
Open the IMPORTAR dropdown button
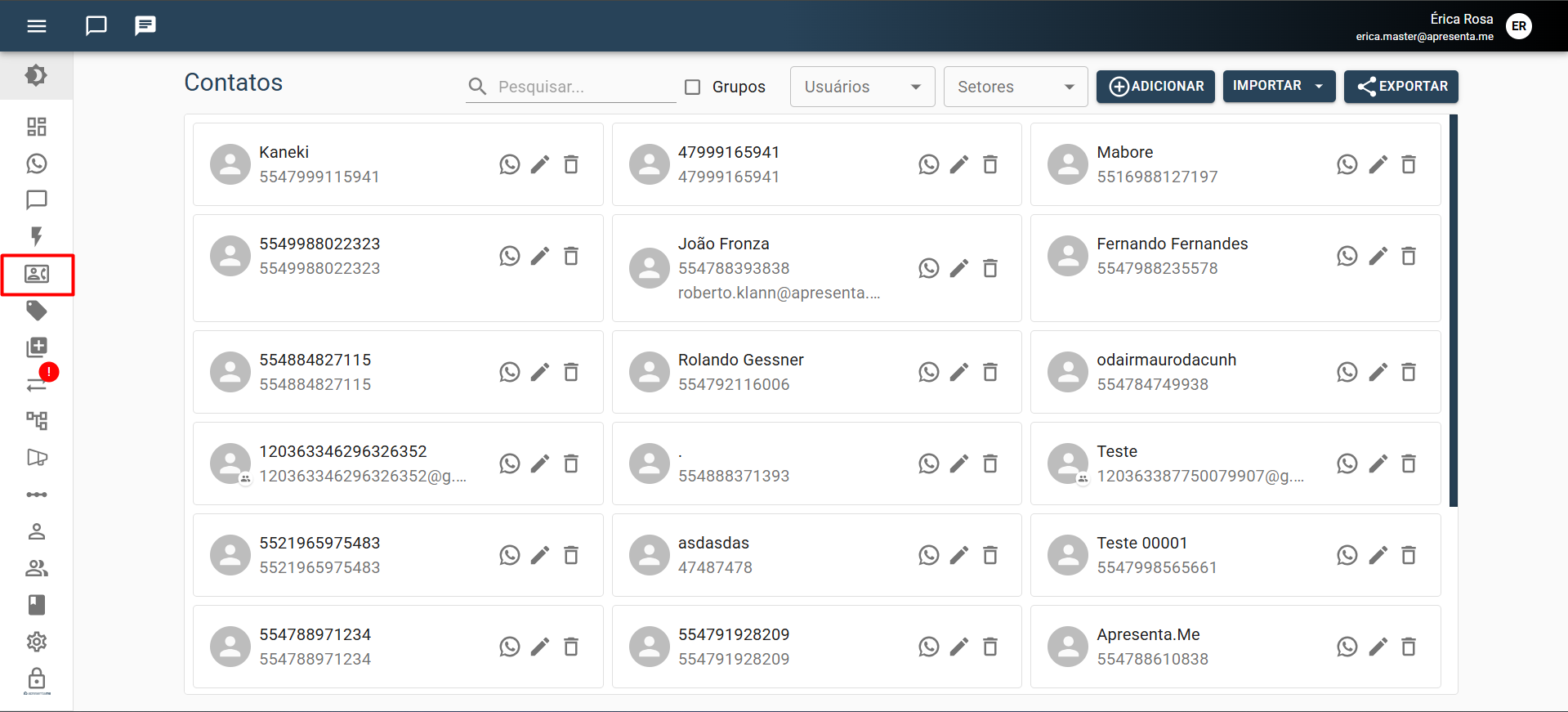[1279, 86]
